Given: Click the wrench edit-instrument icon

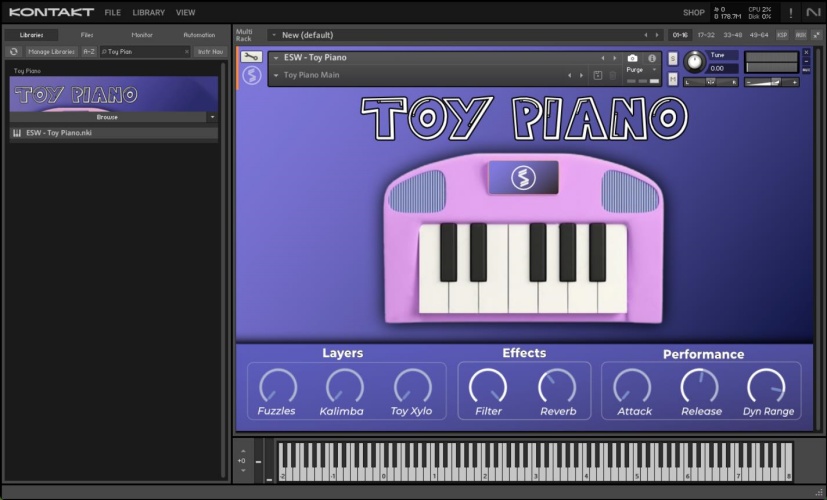Looking at the screenshot, I should tap(251, 57).
